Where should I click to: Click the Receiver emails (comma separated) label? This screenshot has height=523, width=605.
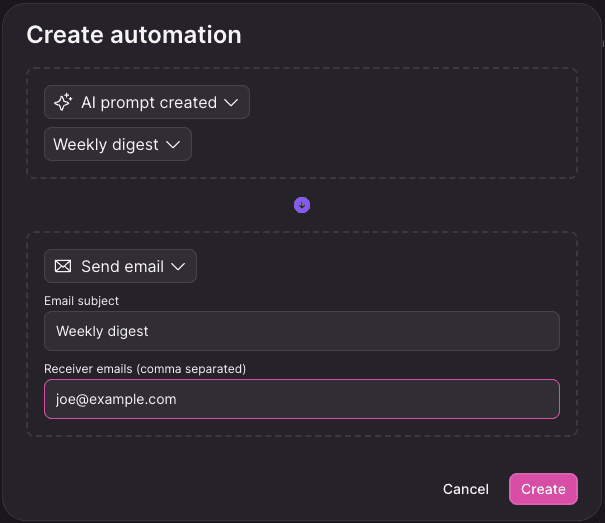tap(145, 369)
